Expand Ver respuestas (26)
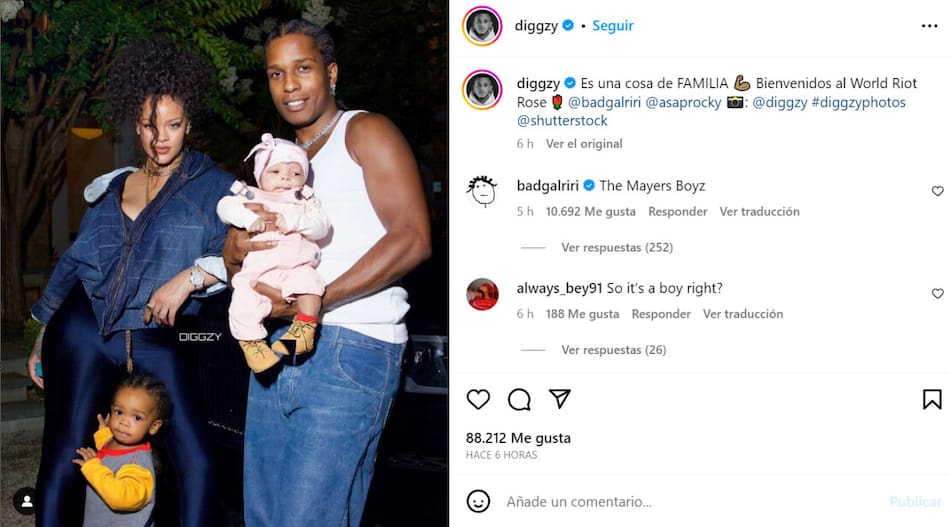The image size is (950, 527). pos(613,350)
